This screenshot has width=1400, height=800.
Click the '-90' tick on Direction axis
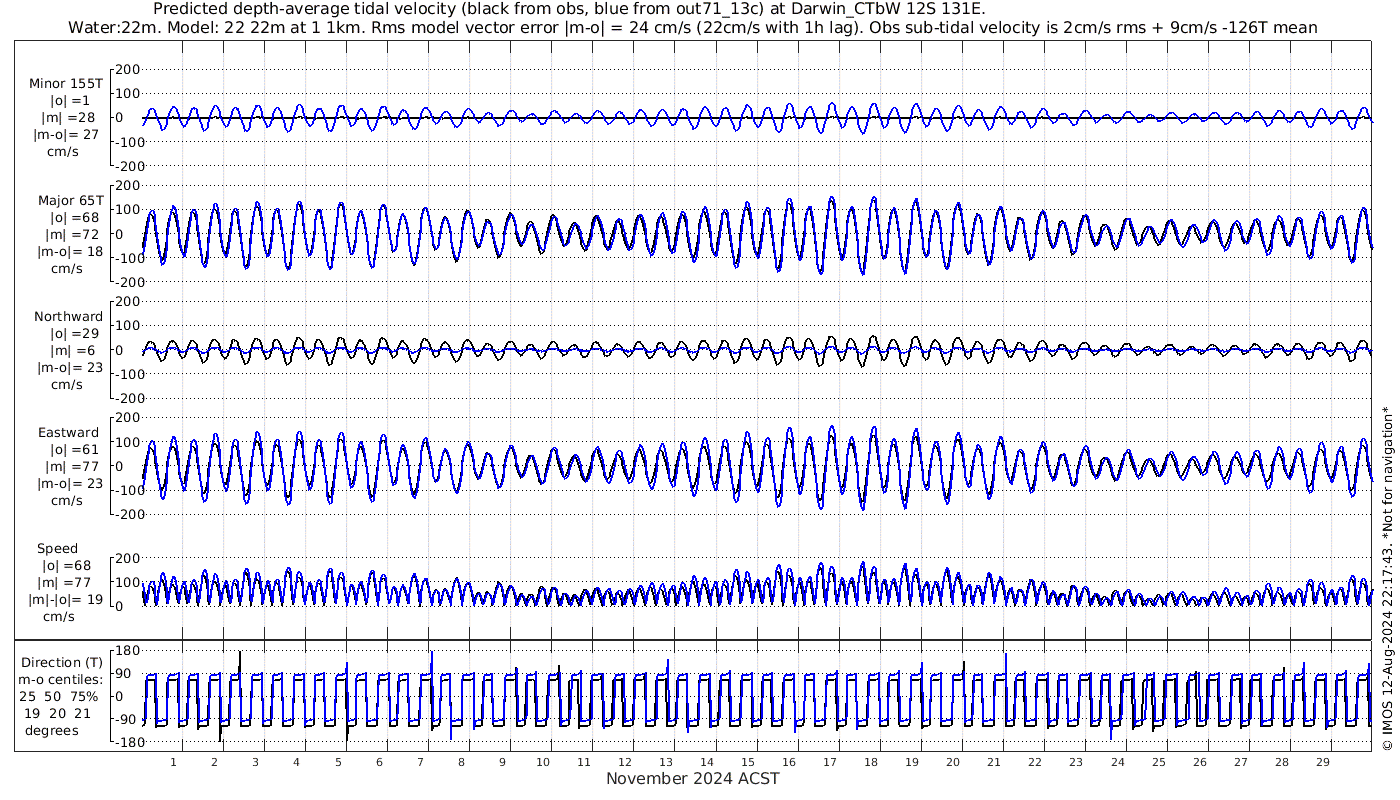126,719
